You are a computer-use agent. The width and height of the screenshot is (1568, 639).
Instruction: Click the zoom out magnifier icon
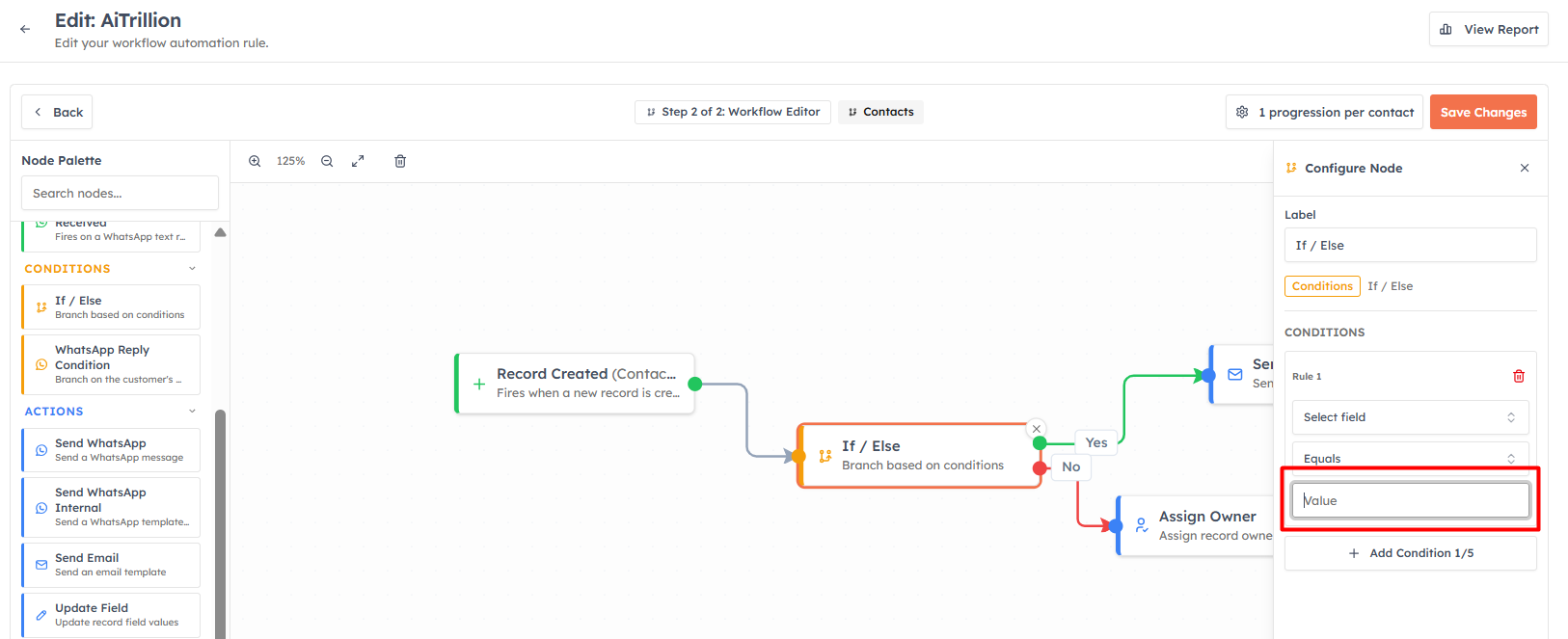[x=327, y=161]
